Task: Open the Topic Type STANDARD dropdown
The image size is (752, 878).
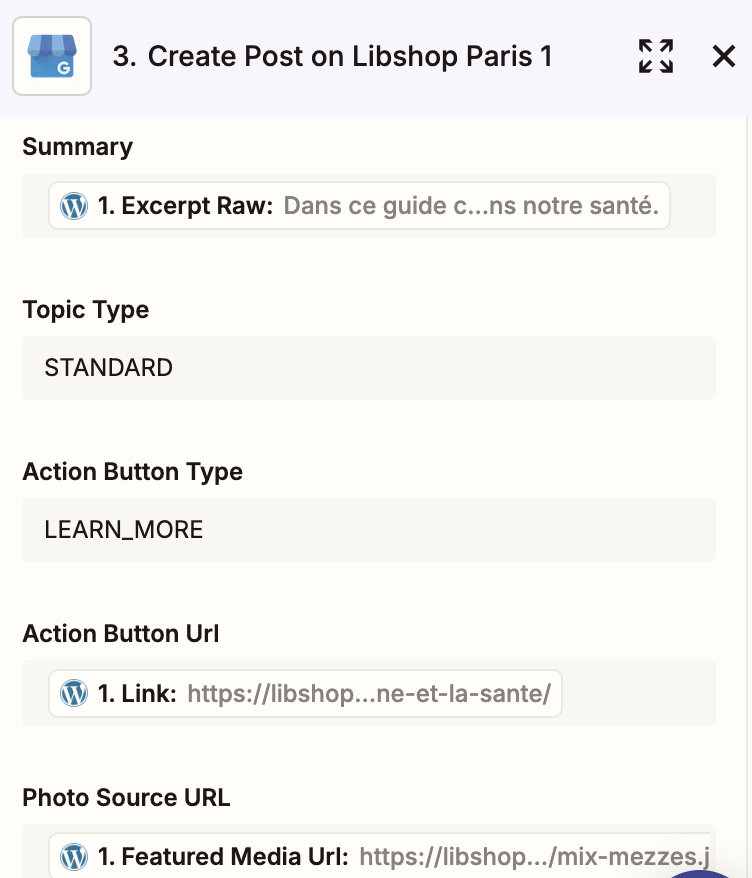Action: pyautogui.click(x=369, y=368)
